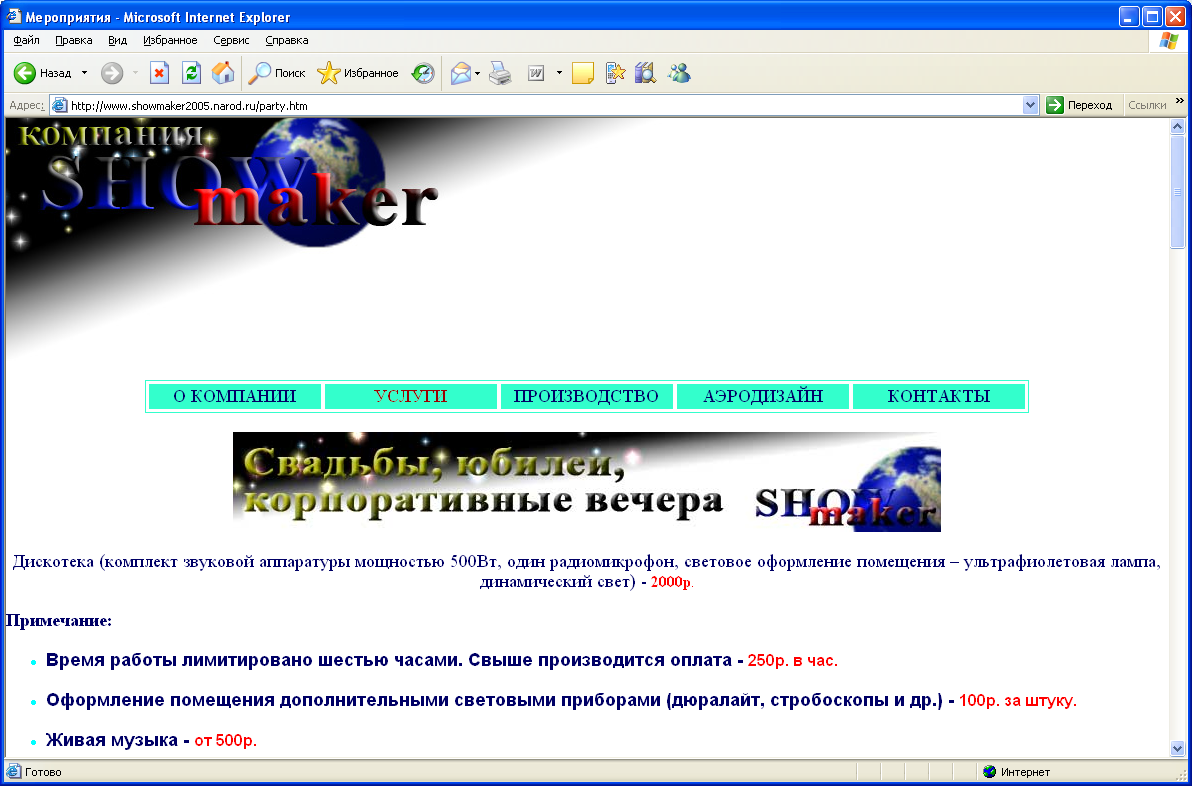1192x786 pixels.
Task: Open the Справка menu
Action: coord(287,40)
